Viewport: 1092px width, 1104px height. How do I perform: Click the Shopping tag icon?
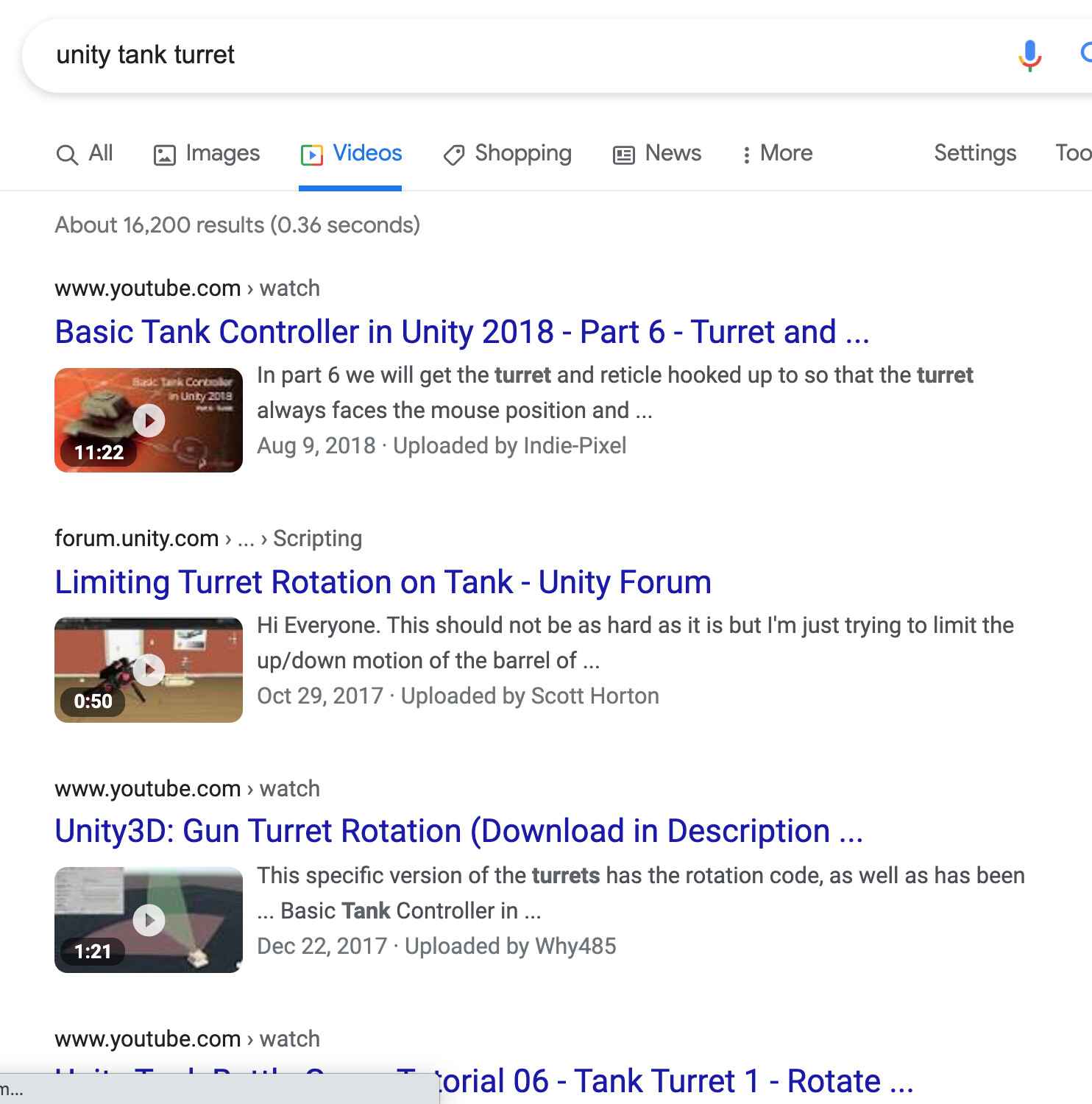tap(454, 155)
